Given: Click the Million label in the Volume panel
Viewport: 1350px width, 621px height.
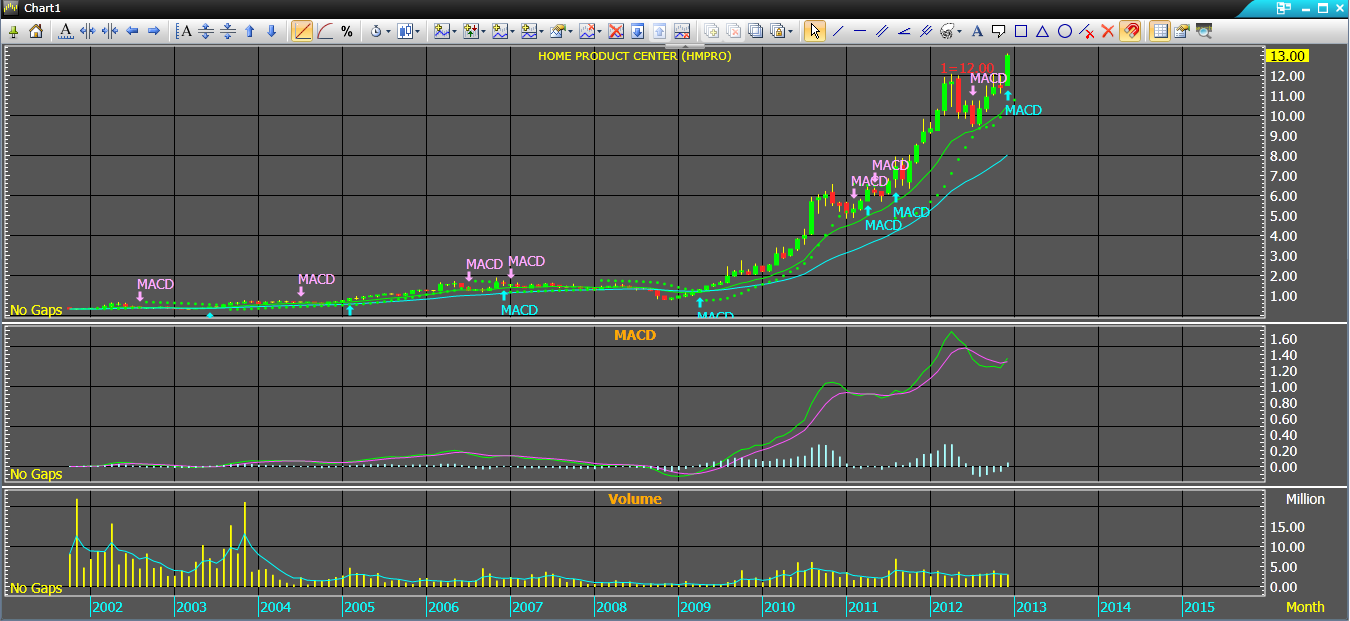Looking at the screenshot, I should [x=1305, y=499].
